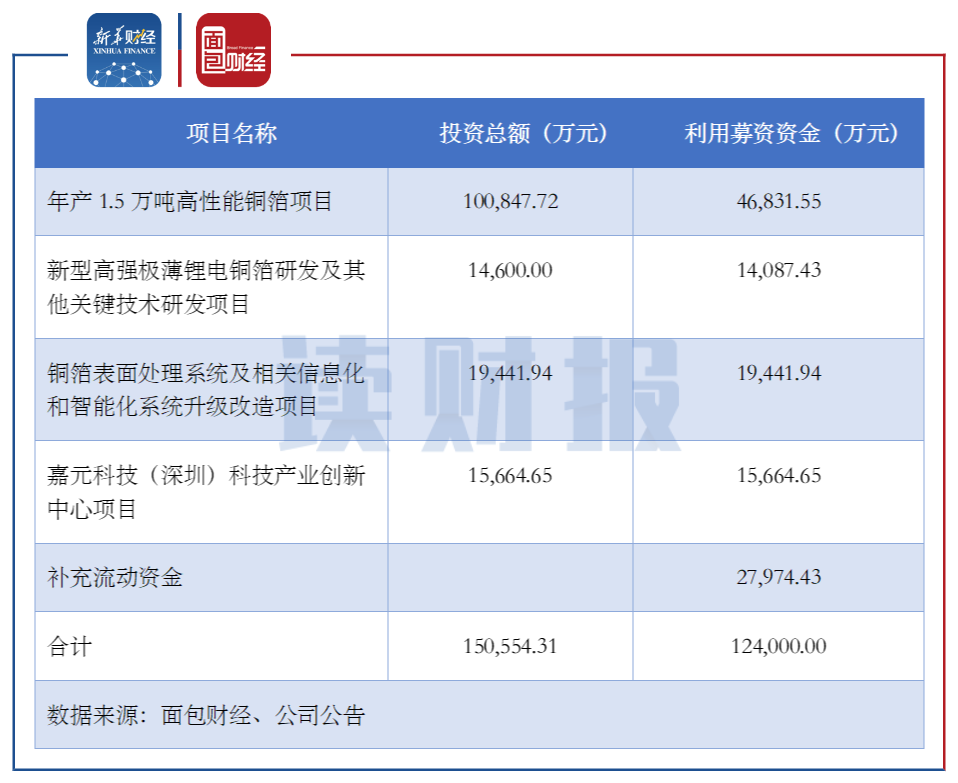Click the Xinhua Finance logo
This screenshot has height=783, width=958.
pos(125,50)
